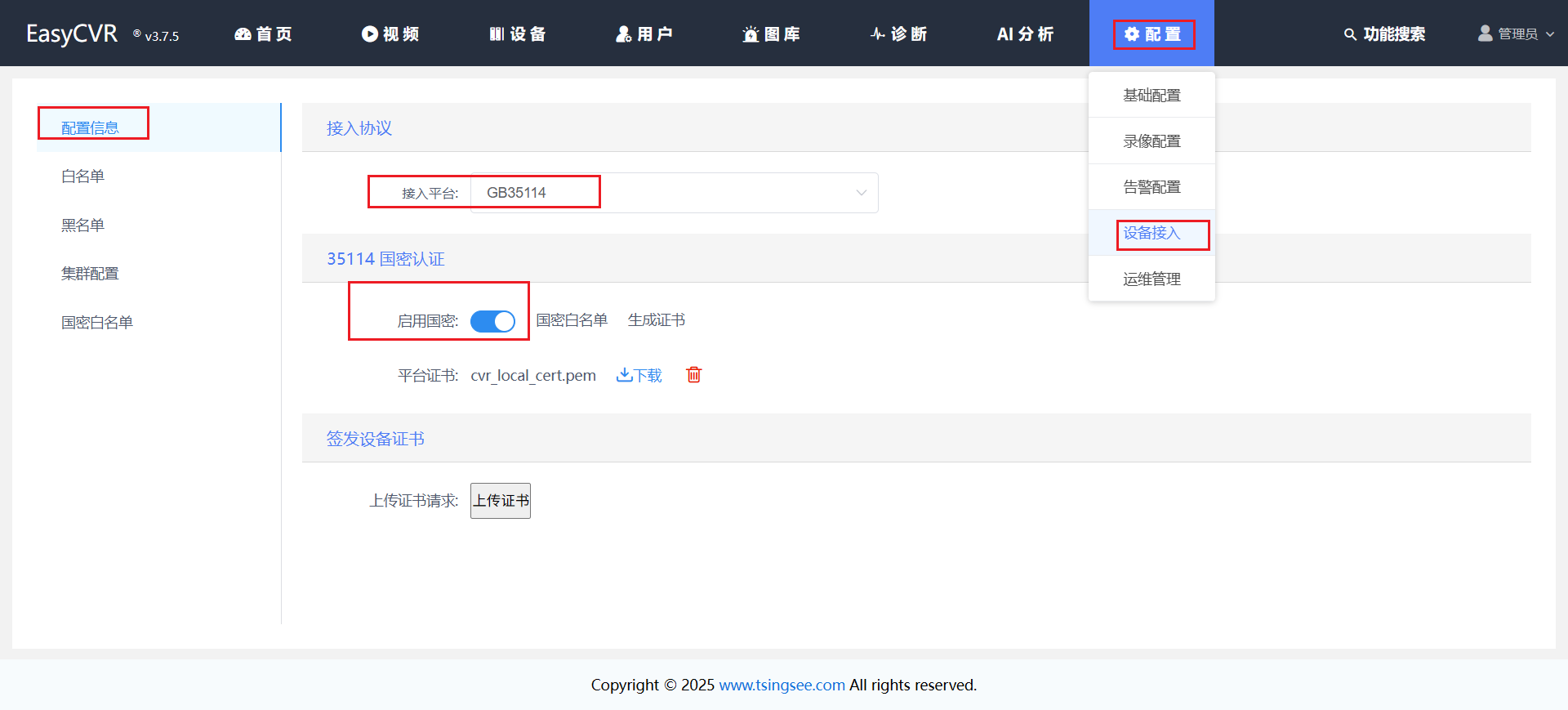Open the AI 分析 section
Image resolution: width=1568 pixels, height=710 pixels.
click(1026, 33)
